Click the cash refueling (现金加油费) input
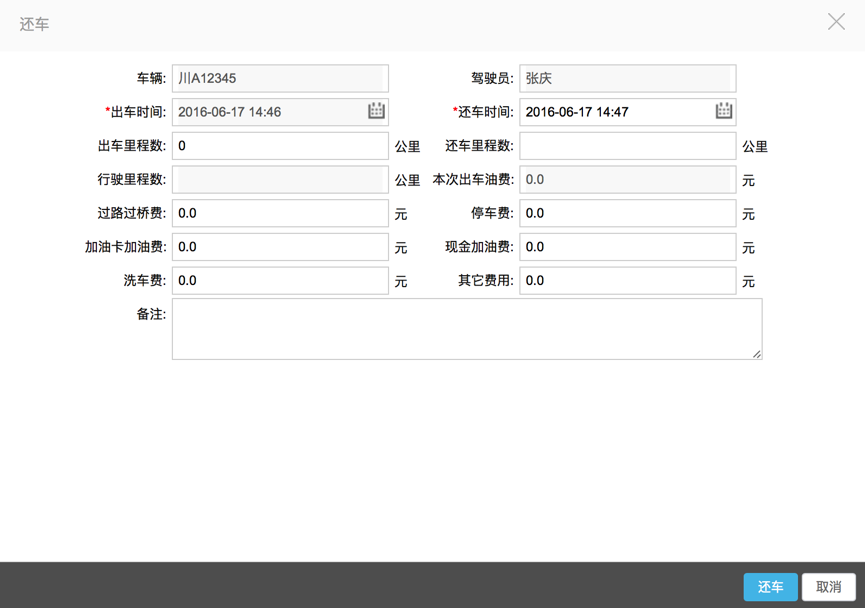 tap(627, 246)
